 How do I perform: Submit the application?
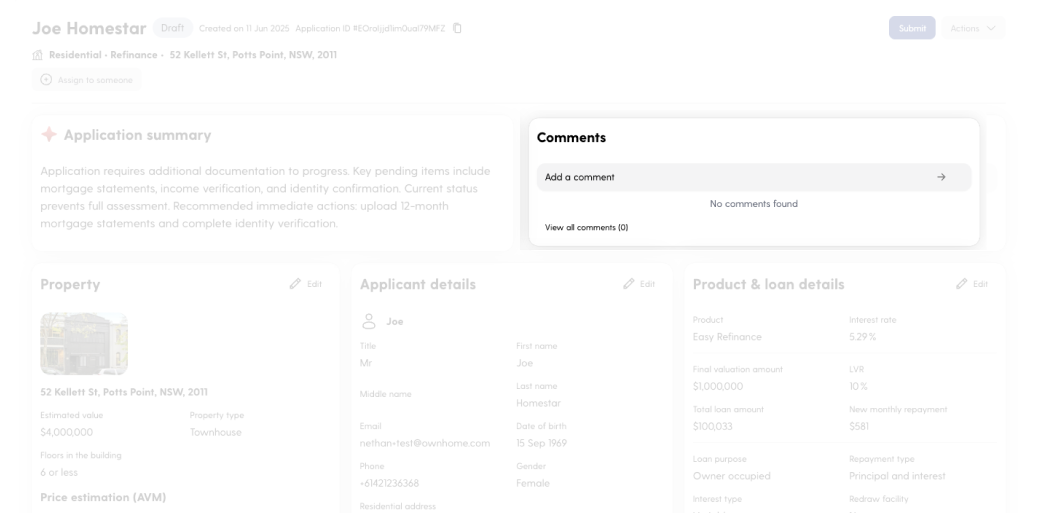click(912, 28)
